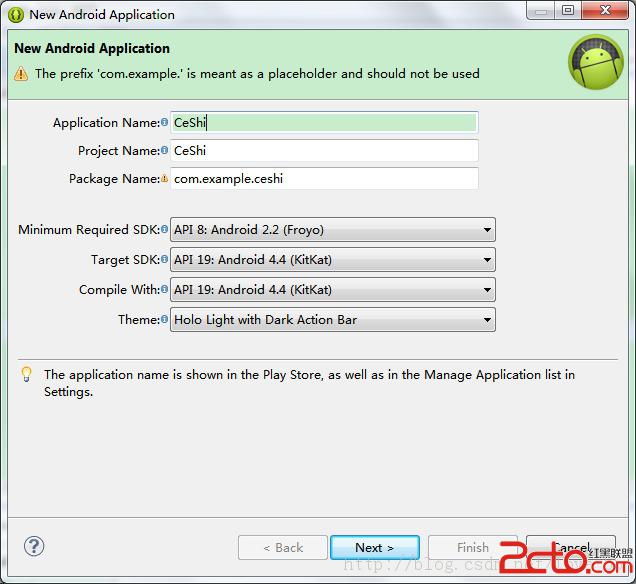Click the Android robot logo in header
The width and height of the screenshot is (636, 584).
tap(596, 62)
